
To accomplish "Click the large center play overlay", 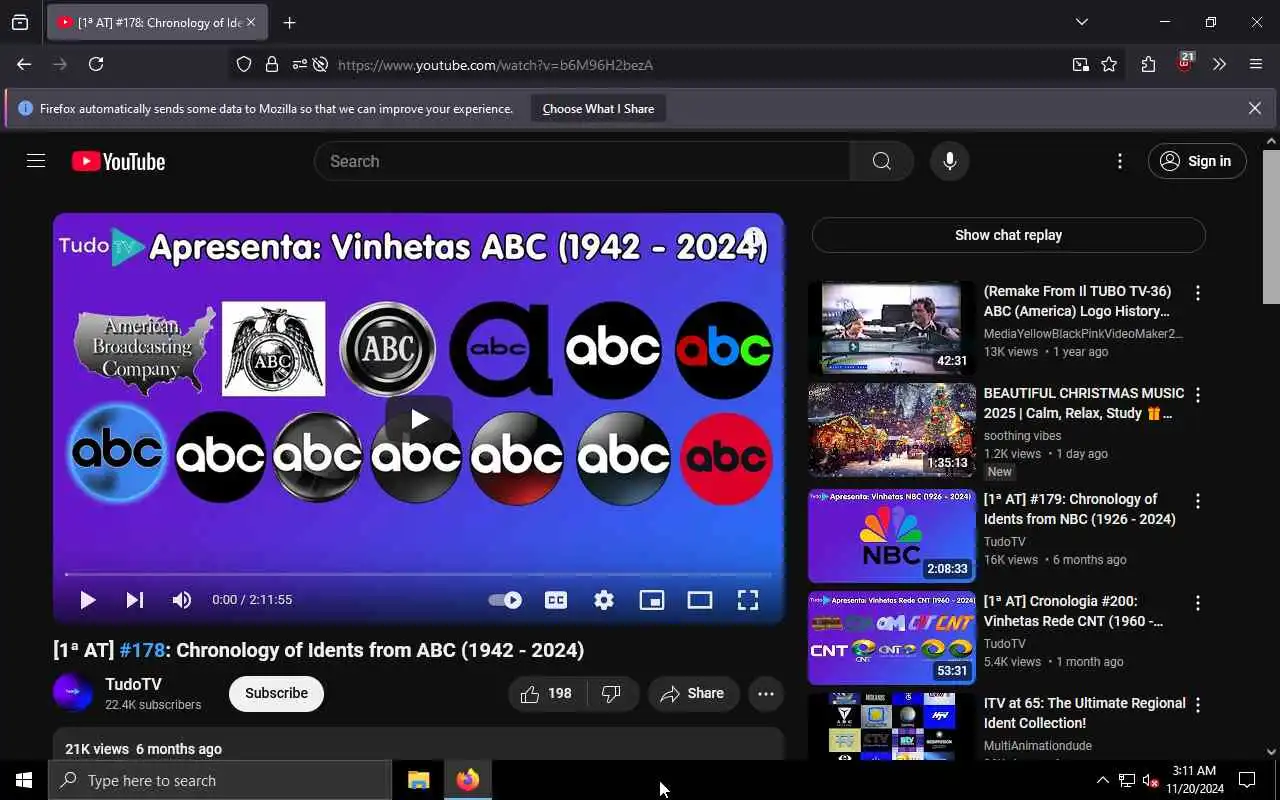I will coord(419,419).
